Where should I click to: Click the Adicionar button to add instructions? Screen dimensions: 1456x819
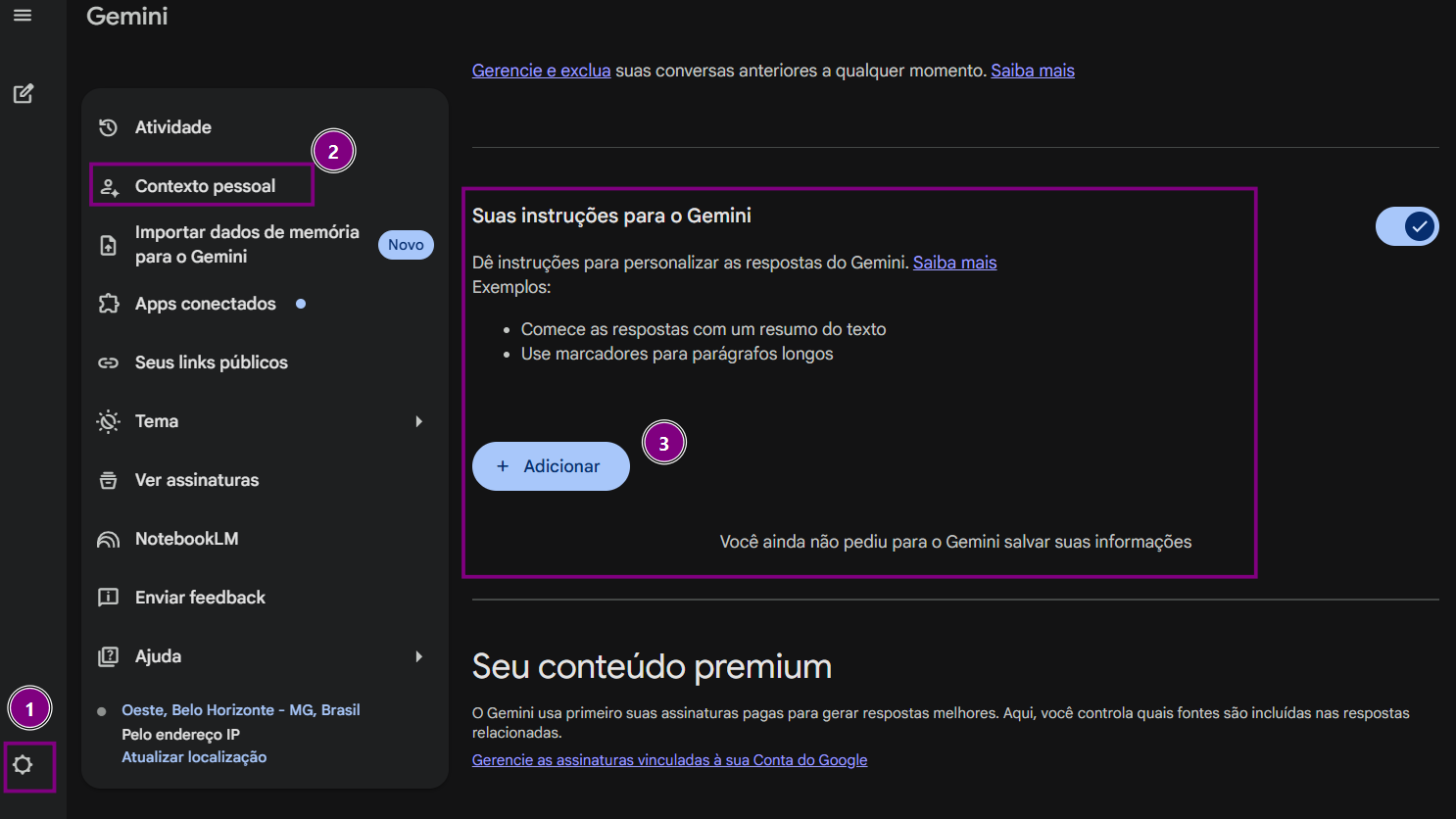[551, 465]
